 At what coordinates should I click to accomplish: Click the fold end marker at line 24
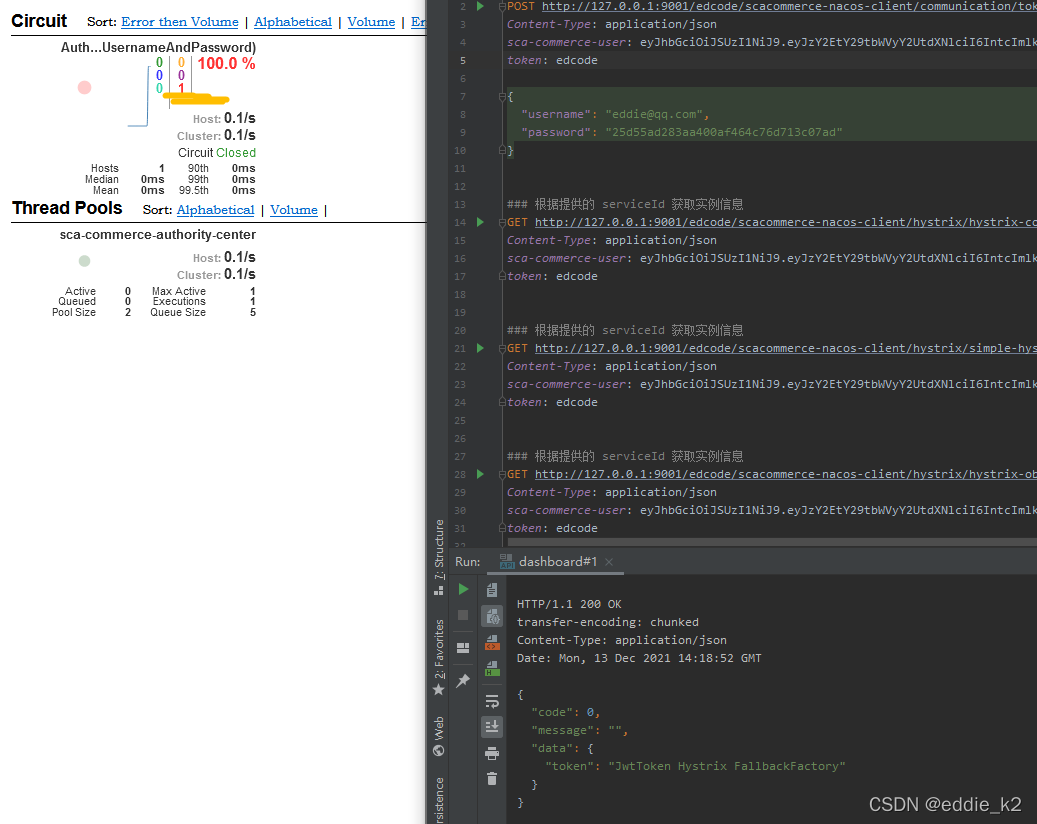503,402
